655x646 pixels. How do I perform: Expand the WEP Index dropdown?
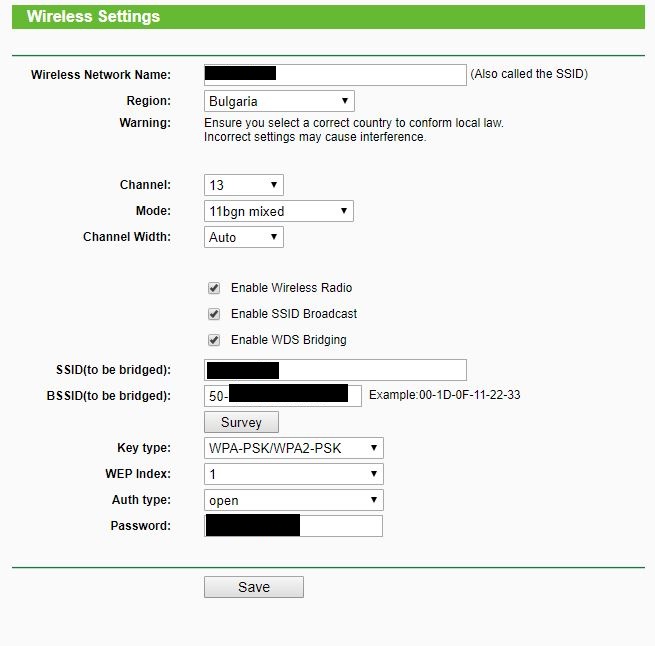(x=294, y=474)
